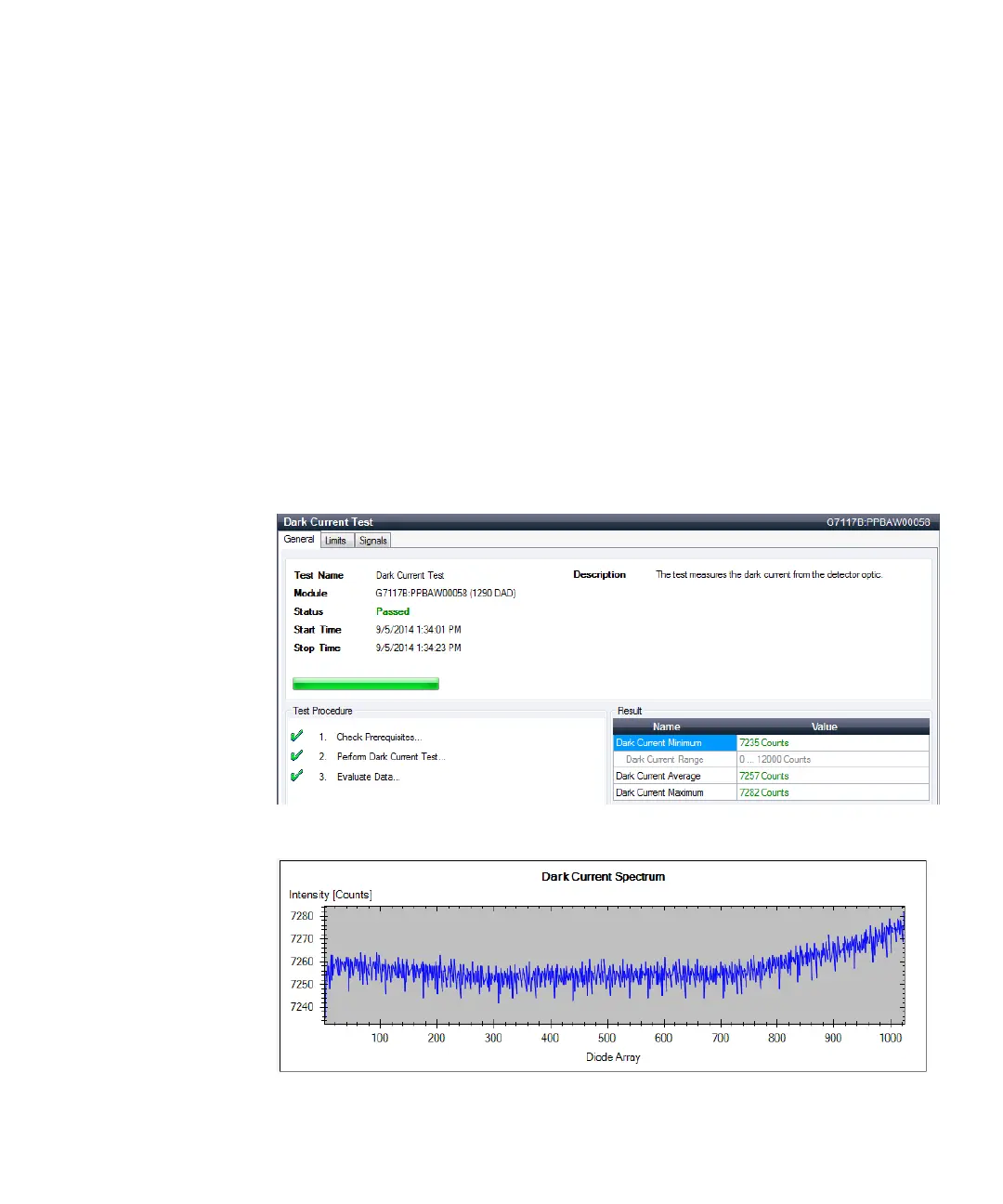Select the Evaluate Data step
This screenshot has height=1204, width=1003.
click(368, 778)
